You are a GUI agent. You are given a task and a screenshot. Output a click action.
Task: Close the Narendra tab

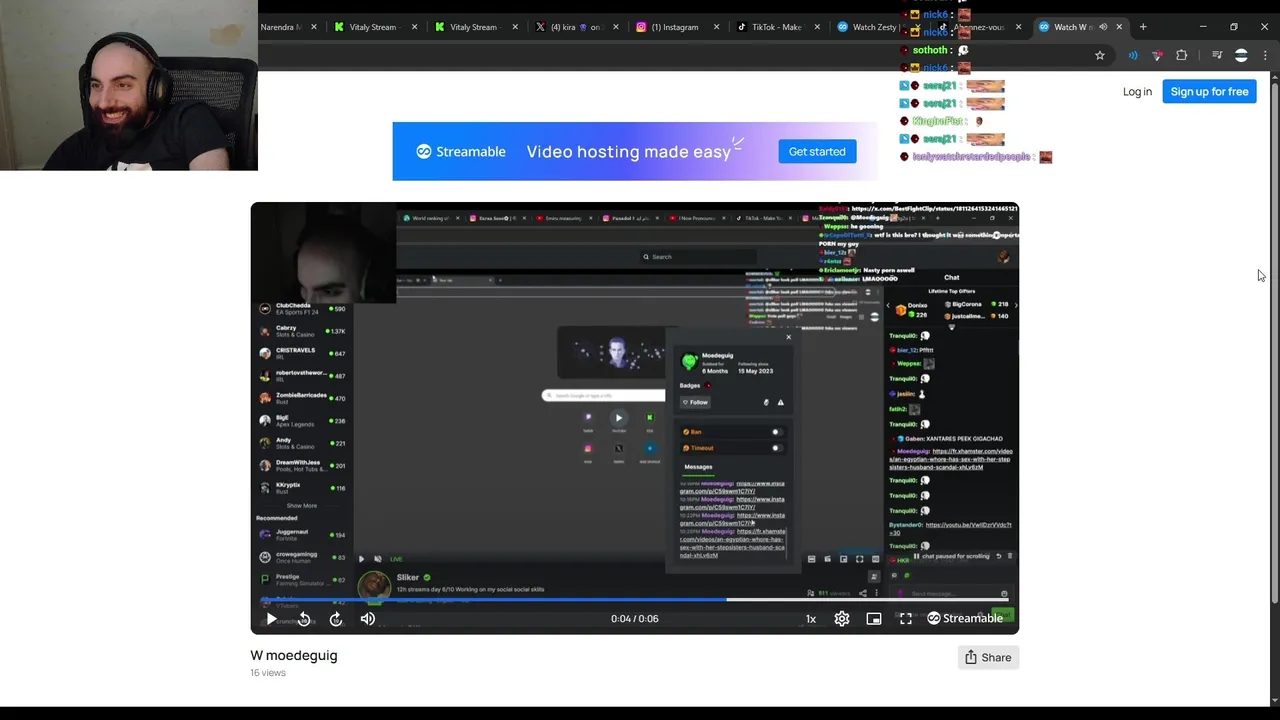(314, 27)
